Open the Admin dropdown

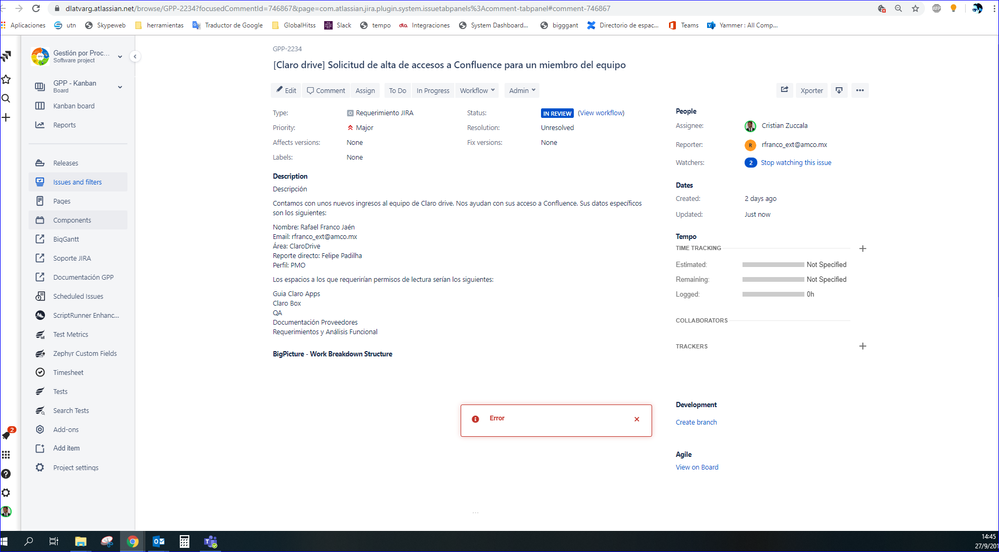pos(522,91)
